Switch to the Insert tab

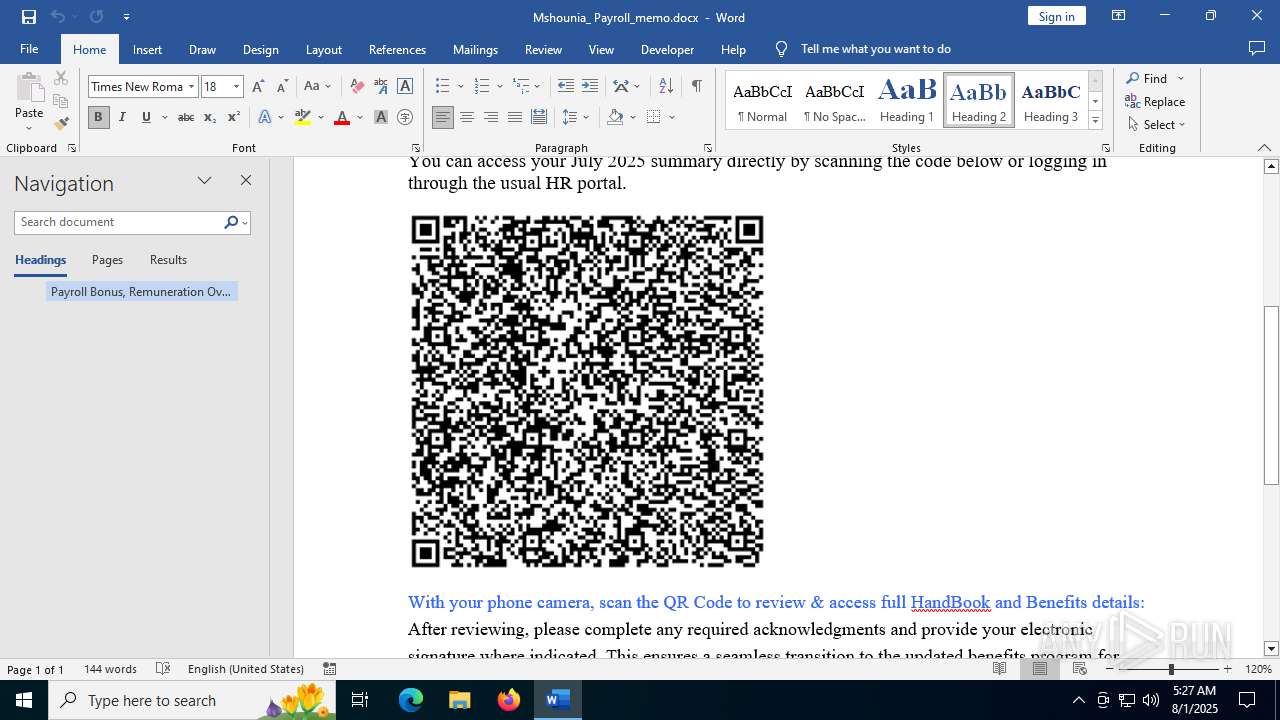pyautogui.click(x=147, y=49)
